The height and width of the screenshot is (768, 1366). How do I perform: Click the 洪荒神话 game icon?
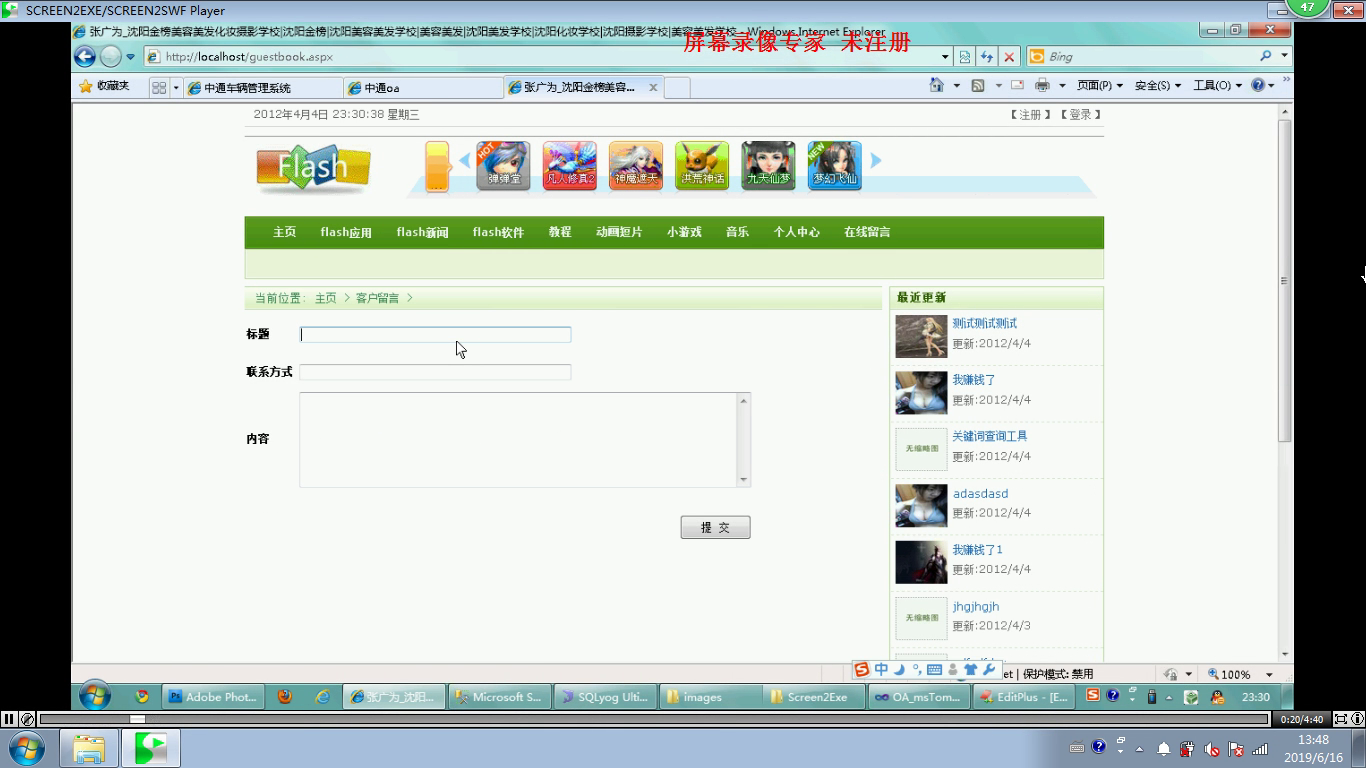click(702, 166)
